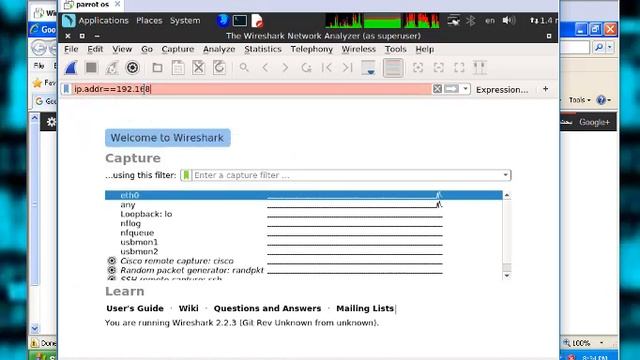Close this capture file with the X icon
This screenshot has height=360, width=640.
198,68
